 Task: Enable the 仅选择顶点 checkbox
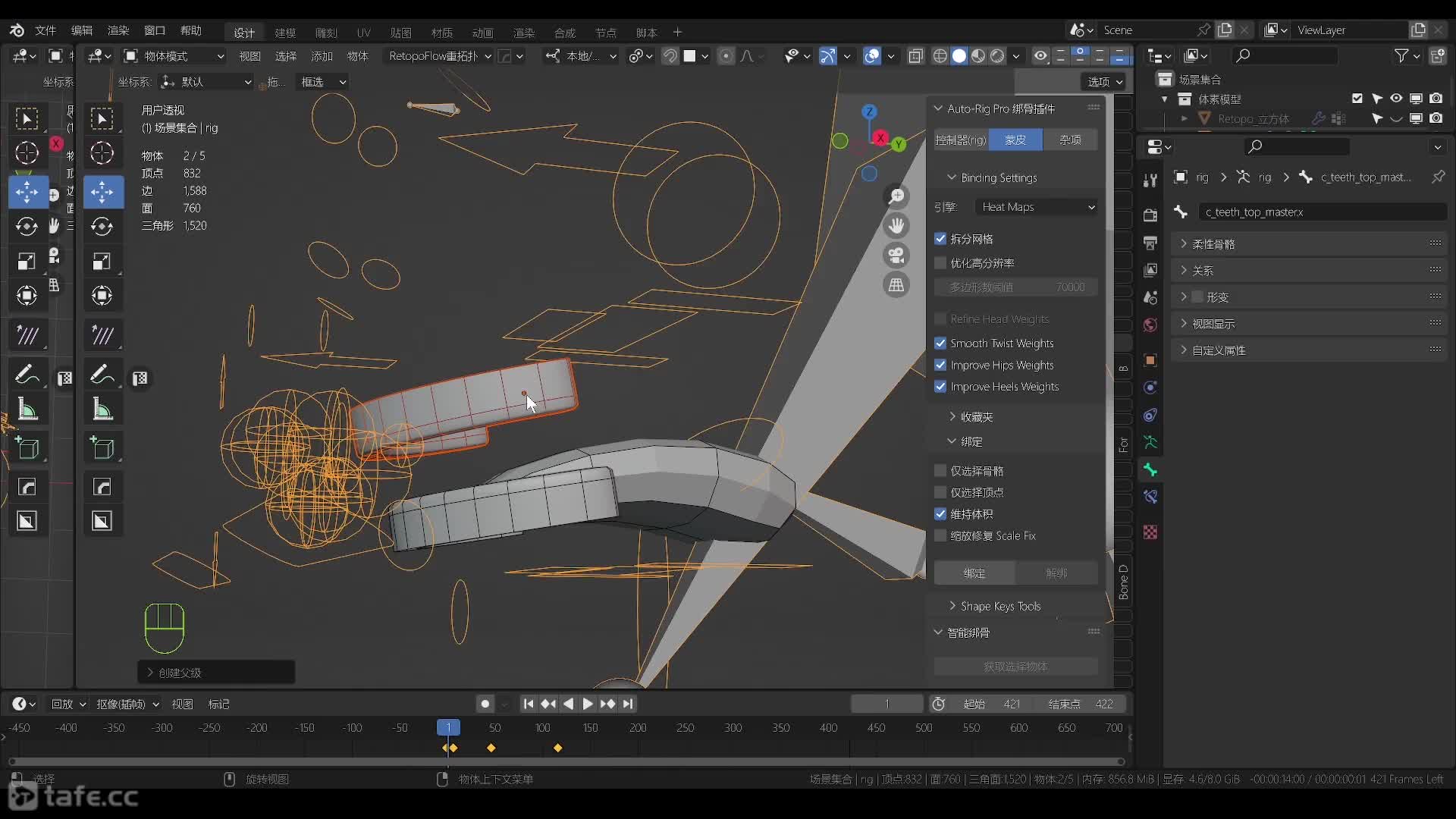point(940,493)
